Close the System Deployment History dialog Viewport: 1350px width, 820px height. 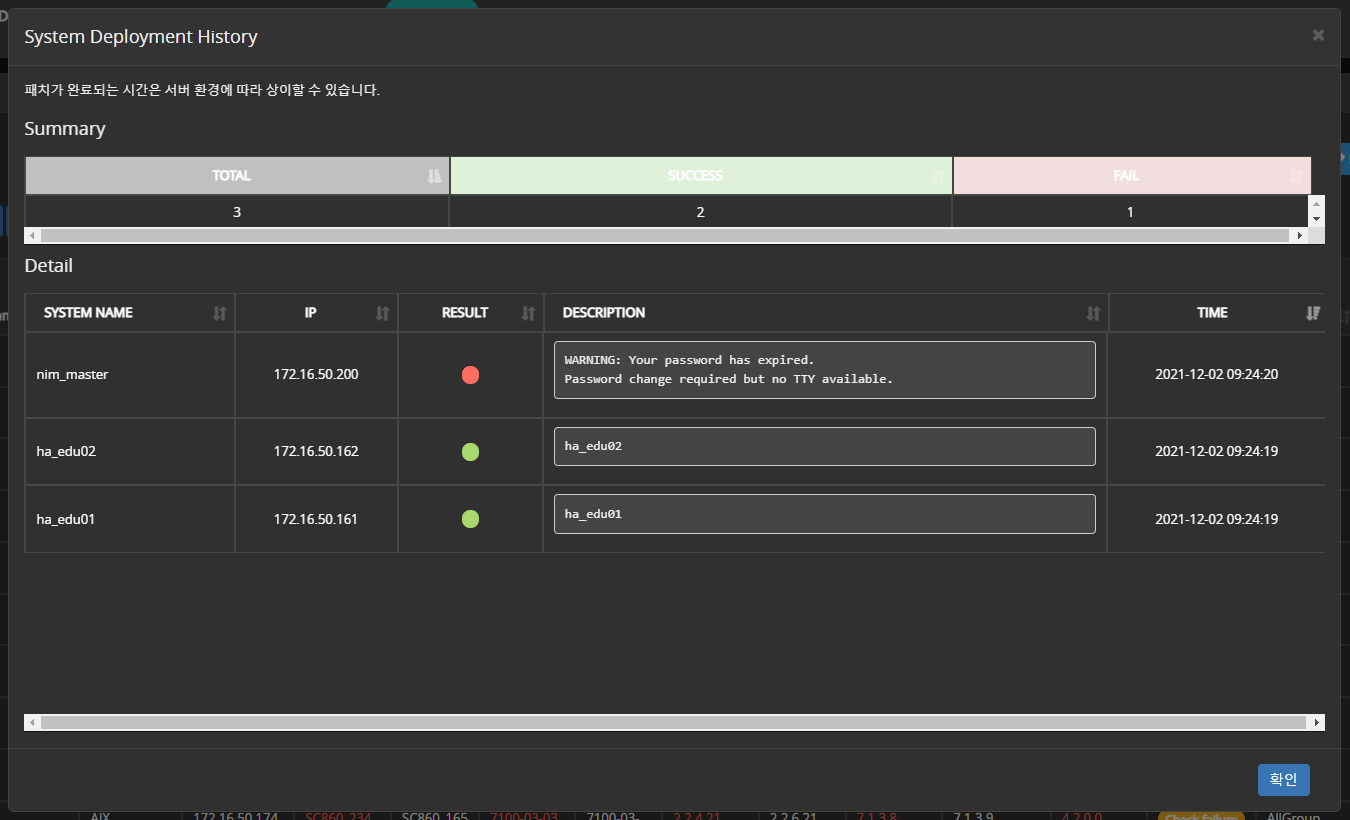pos(1318,35)
